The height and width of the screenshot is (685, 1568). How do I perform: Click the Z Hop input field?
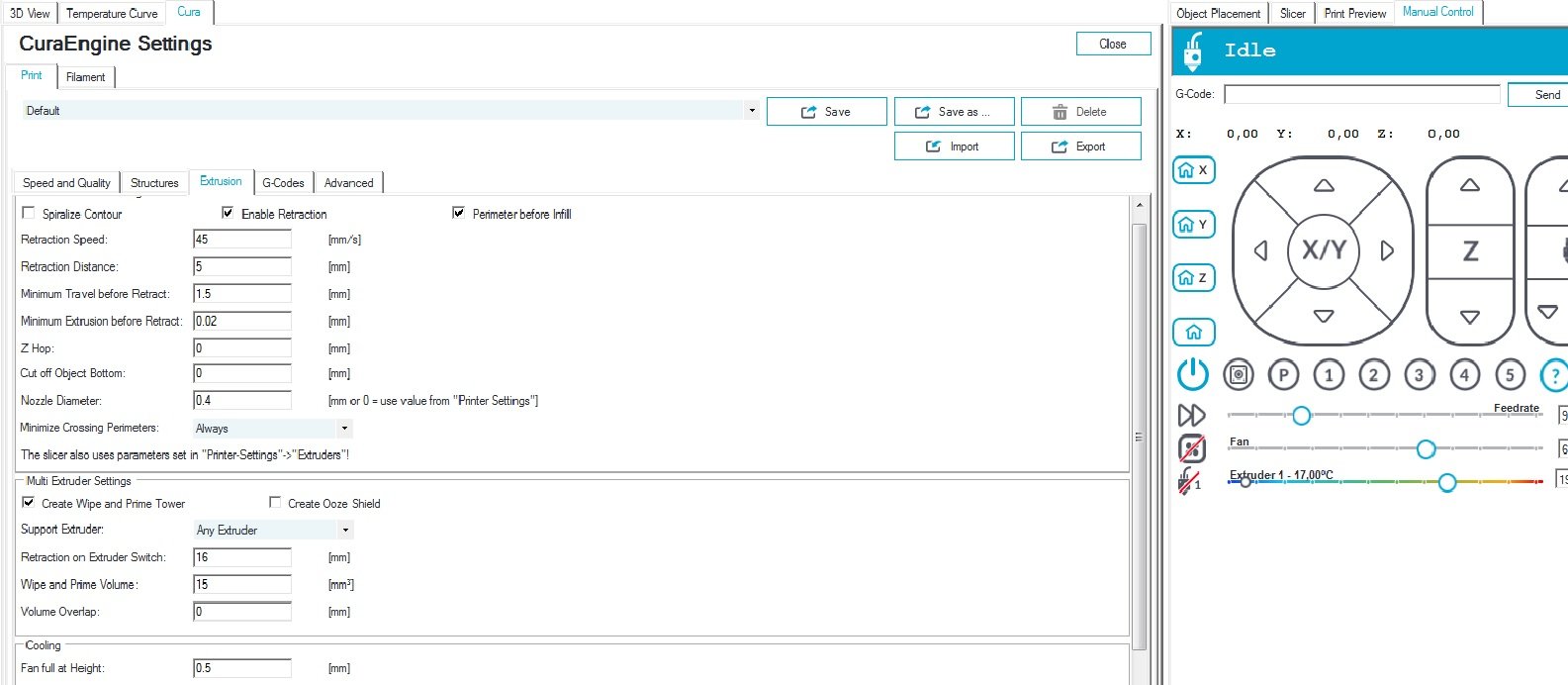point(242,348)
